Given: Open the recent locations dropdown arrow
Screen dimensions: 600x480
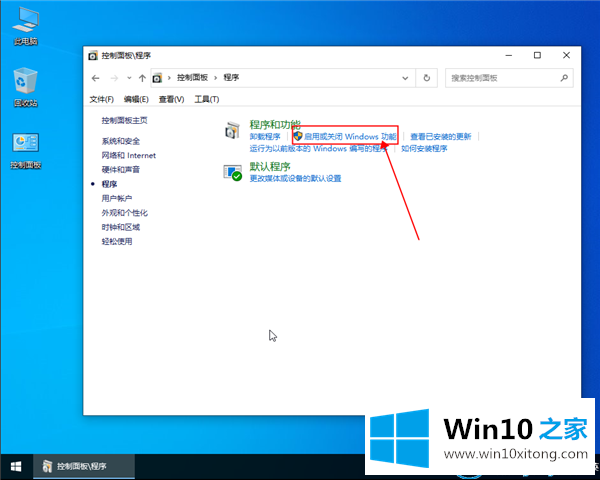Looking at the screenshot, I should click(129, 78).
